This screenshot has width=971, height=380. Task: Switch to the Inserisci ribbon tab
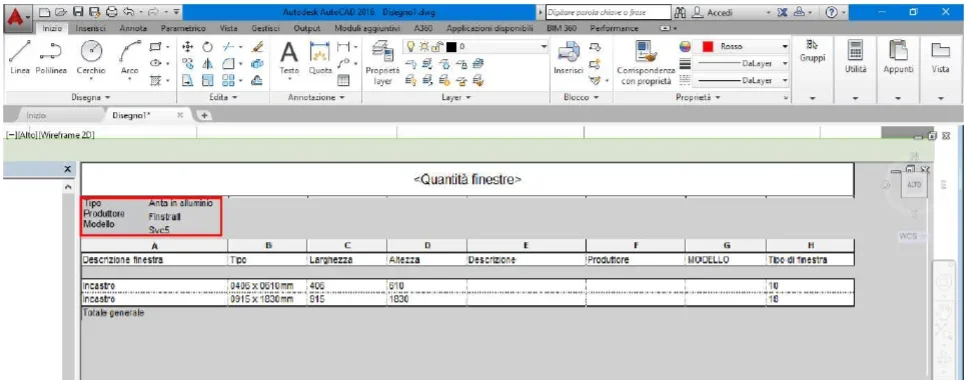[90, 28]
